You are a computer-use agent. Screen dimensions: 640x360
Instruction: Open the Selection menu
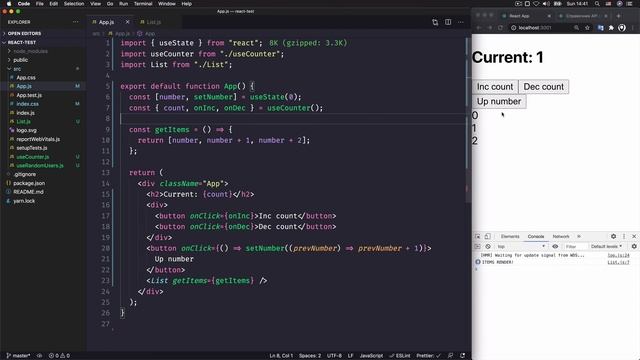(74, 4)
